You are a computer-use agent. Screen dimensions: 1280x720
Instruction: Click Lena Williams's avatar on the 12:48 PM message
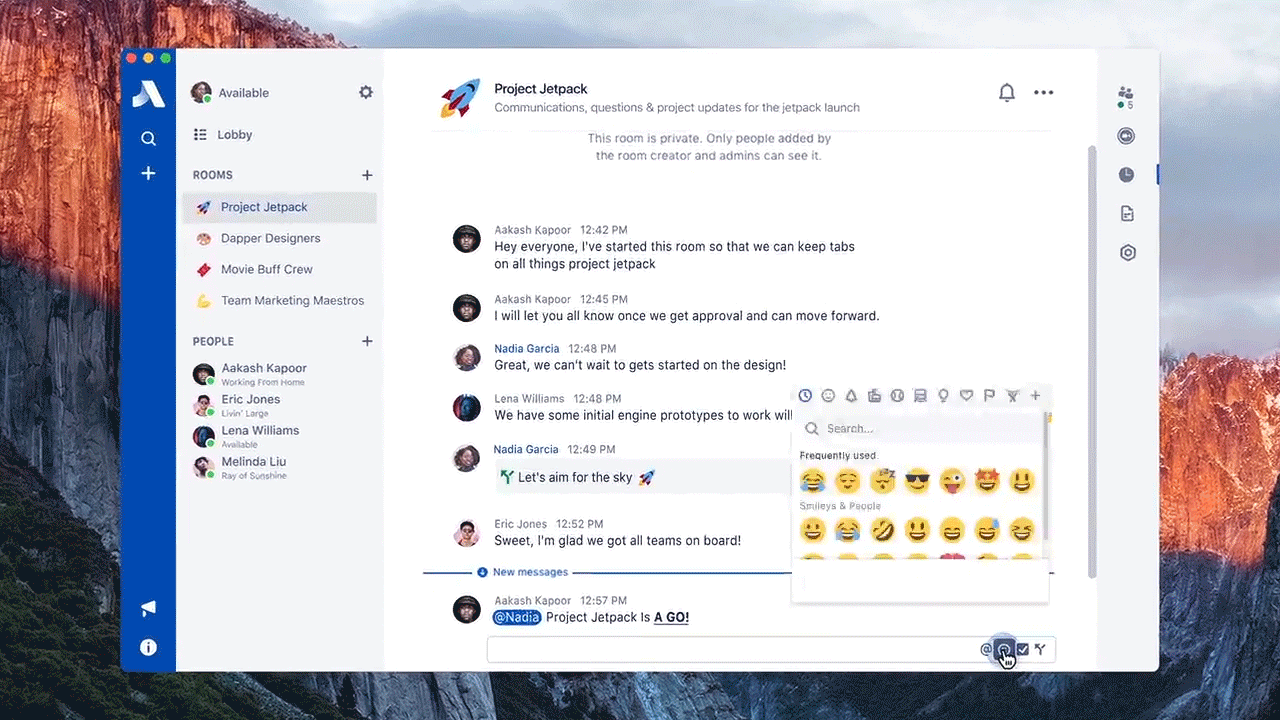pos(466,408)
